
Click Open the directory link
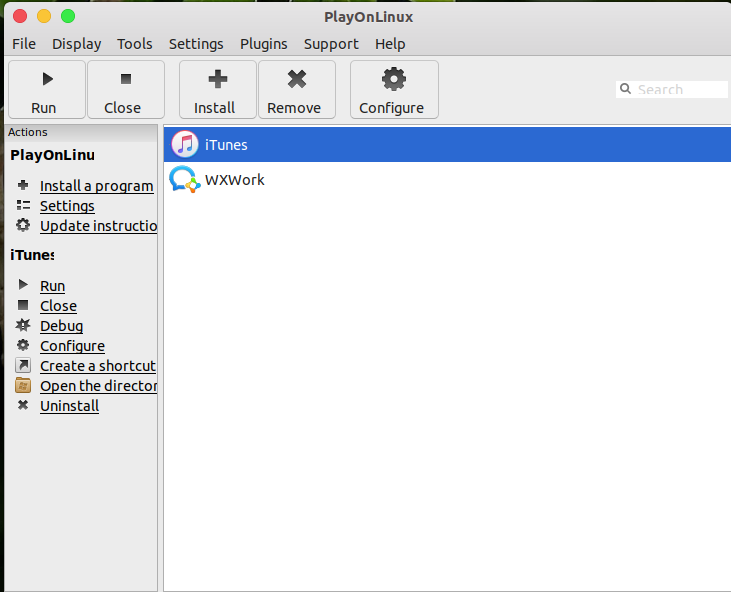98,386
